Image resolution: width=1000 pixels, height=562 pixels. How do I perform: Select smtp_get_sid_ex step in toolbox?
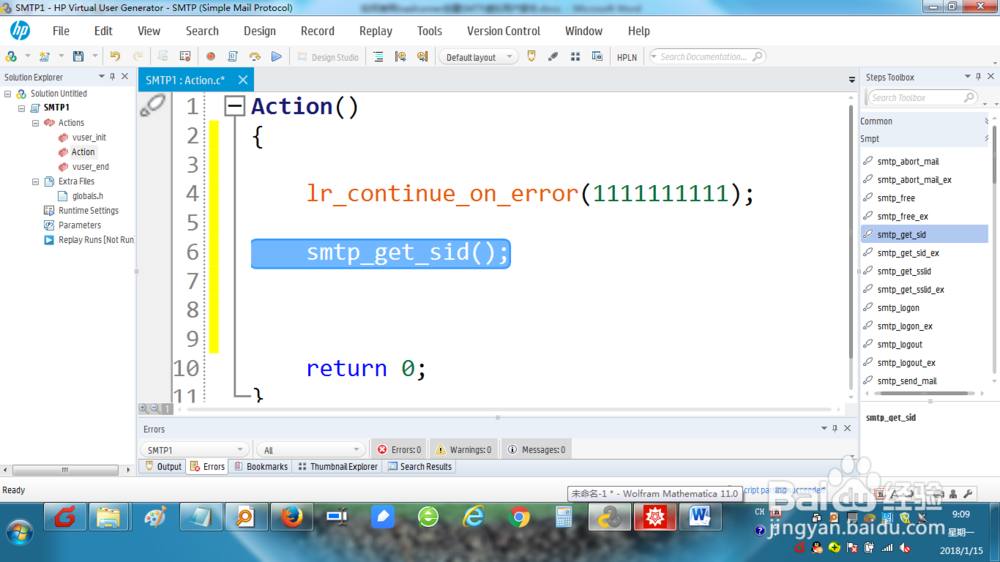tap(908, 253)
